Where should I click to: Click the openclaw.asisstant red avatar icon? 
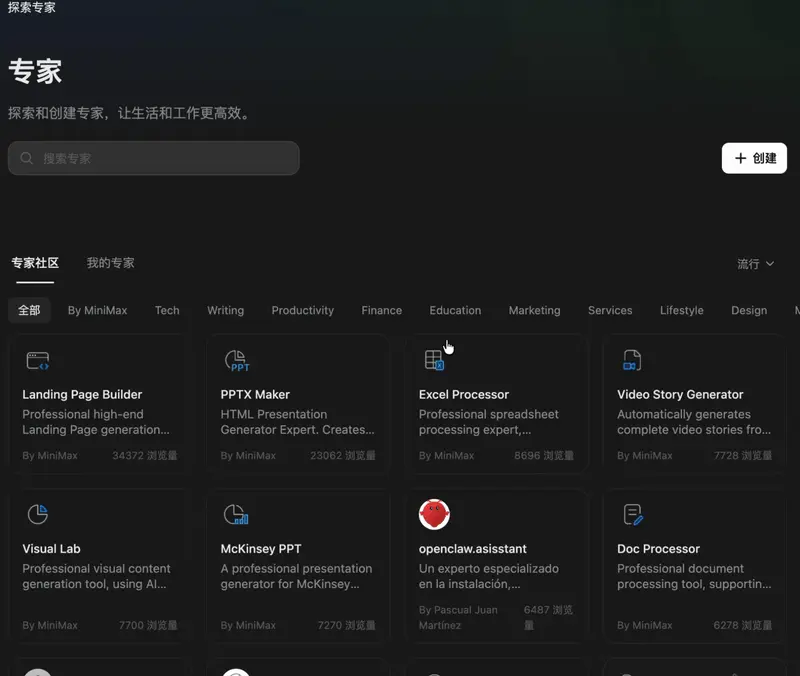(x=434, y=514)
